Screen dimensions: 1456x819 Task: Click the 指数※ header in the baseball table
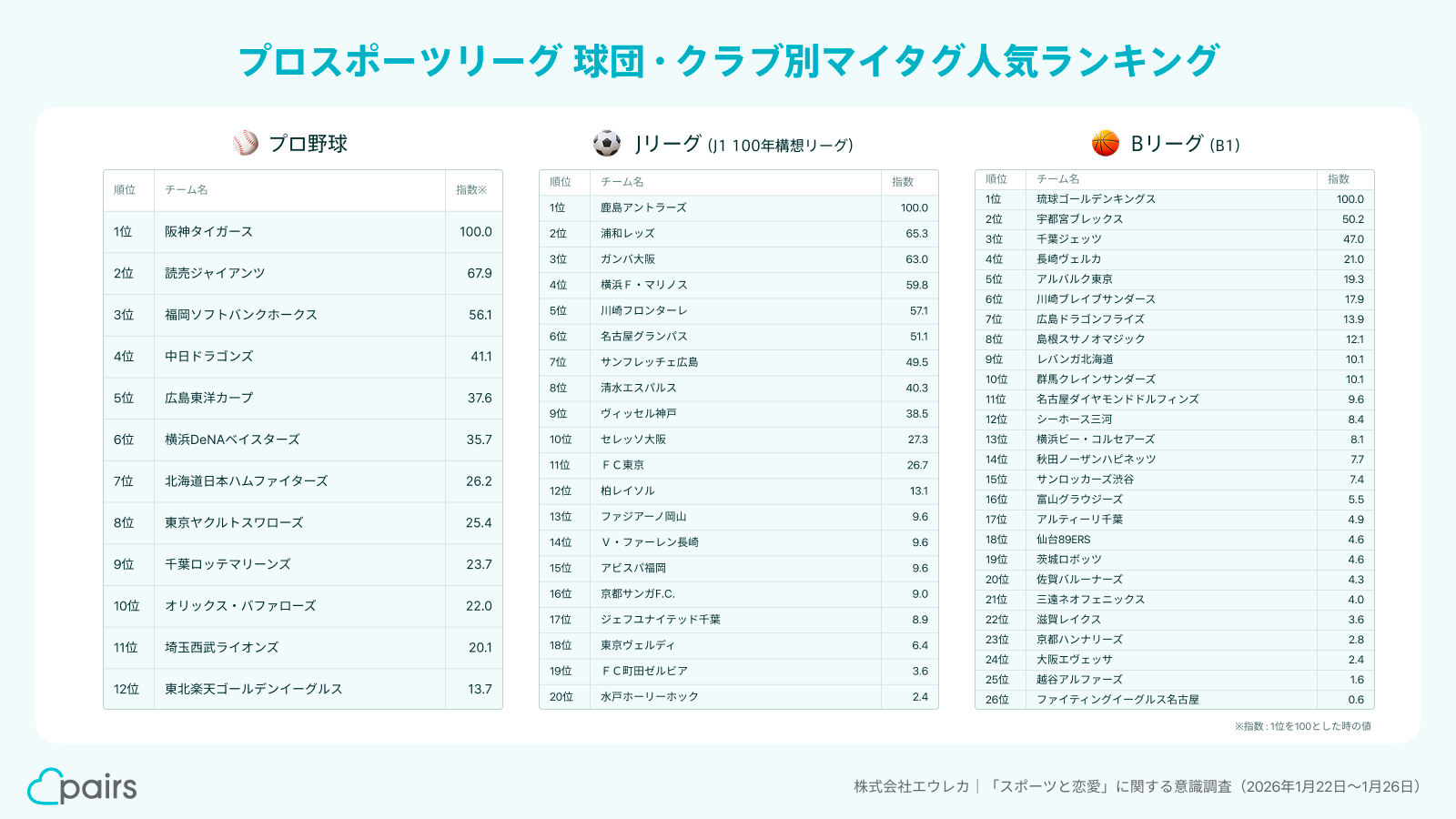471,190
